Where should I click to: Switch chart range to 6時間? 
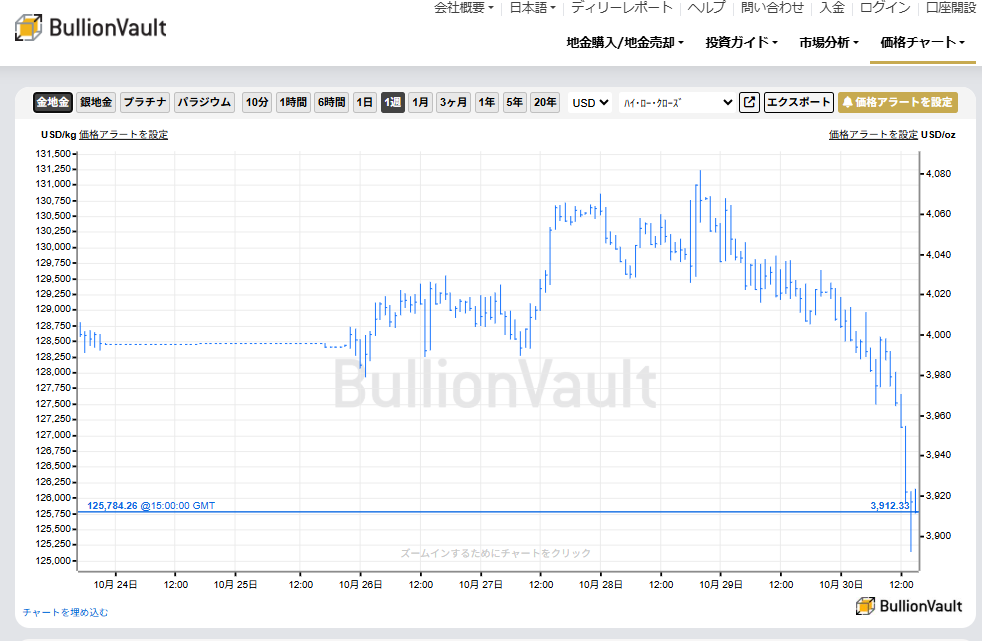331,102
